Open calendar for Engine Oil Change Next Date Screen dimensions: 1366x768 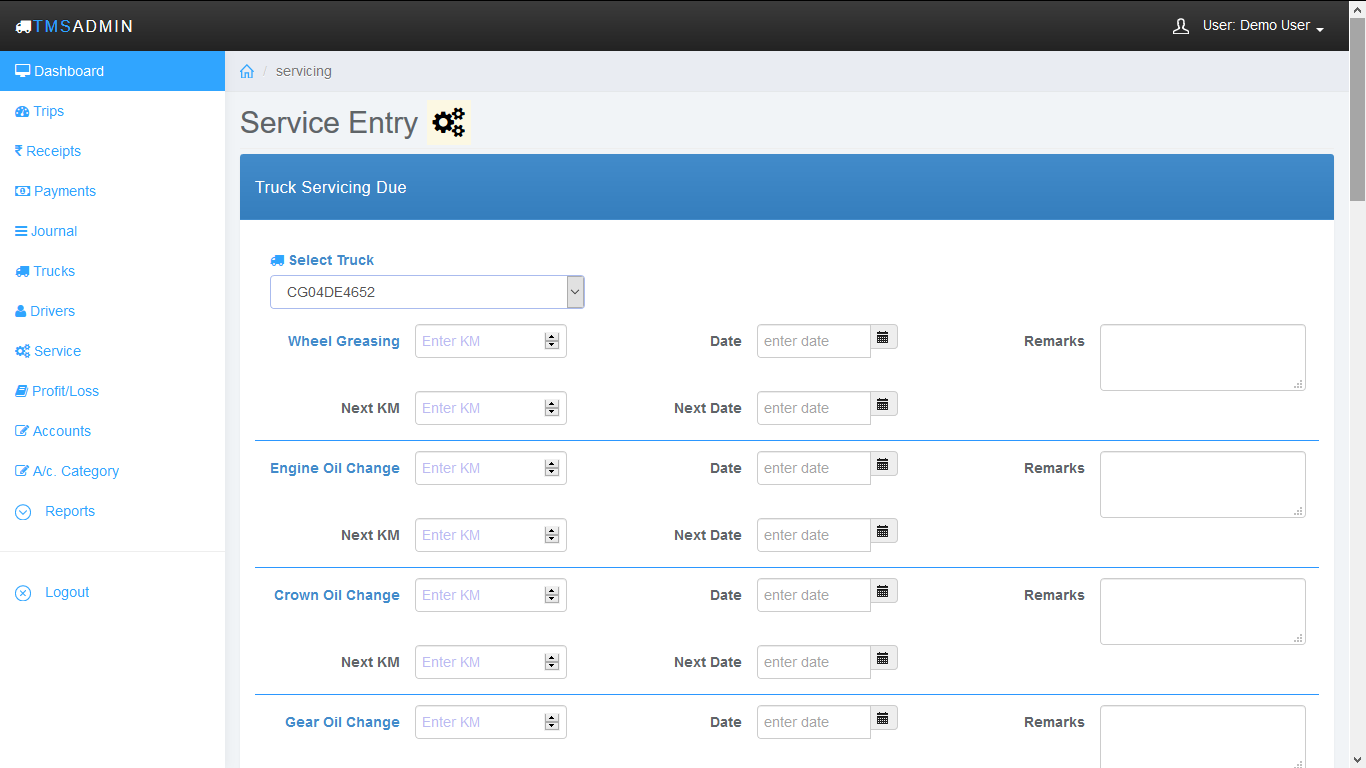tap(883, 532)
